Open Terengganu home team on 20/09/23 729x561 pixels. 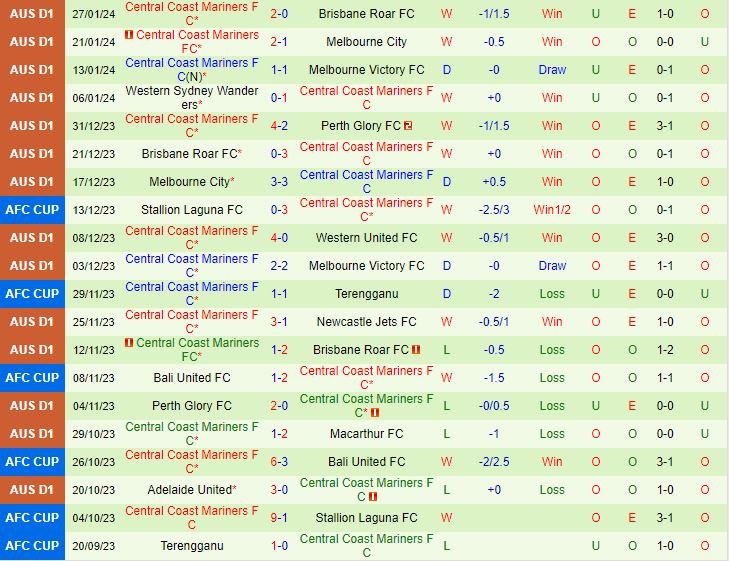[x=192, y=546]
